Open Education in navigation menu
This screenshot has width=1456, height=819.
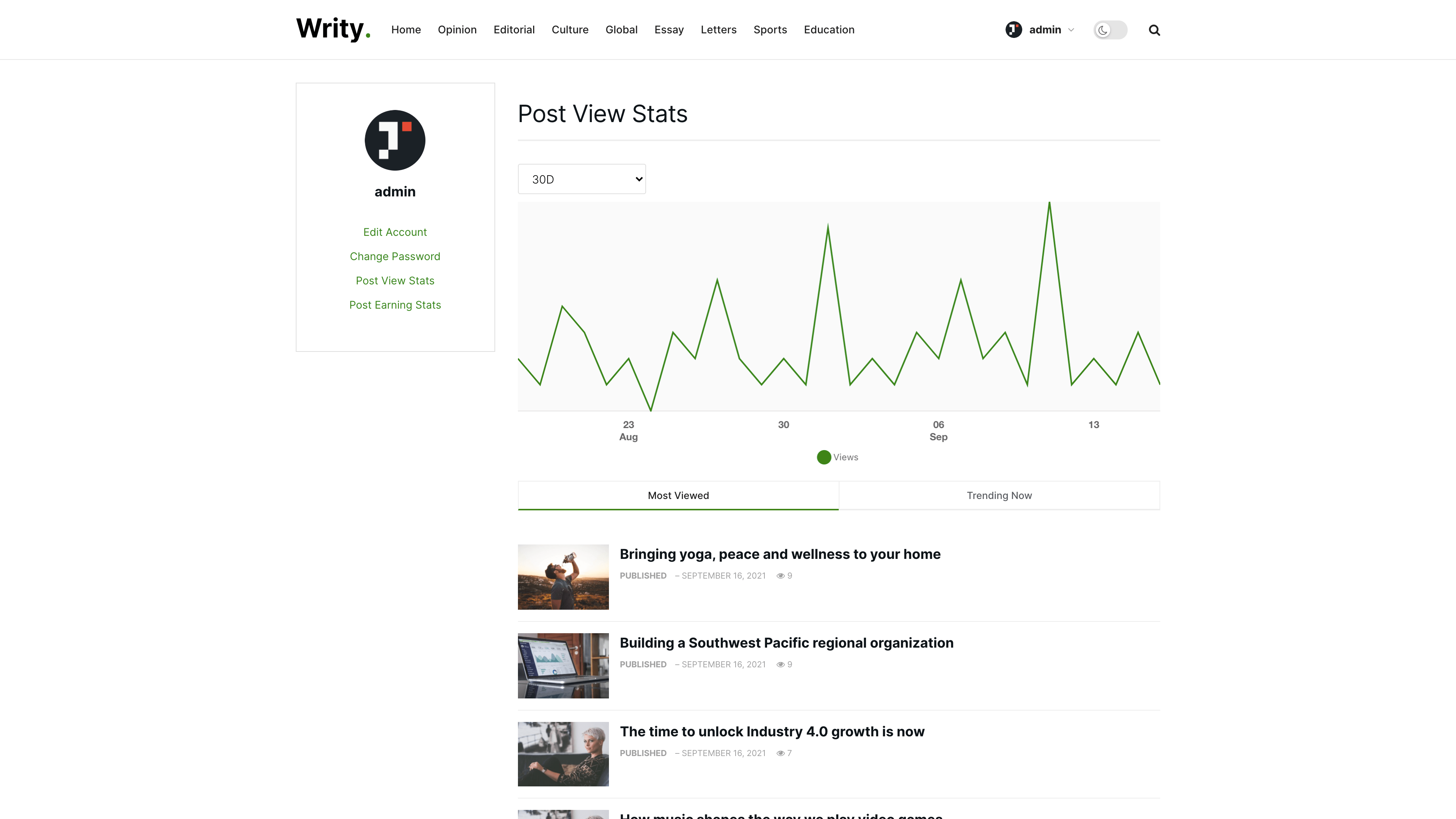[x=828, y=30]
